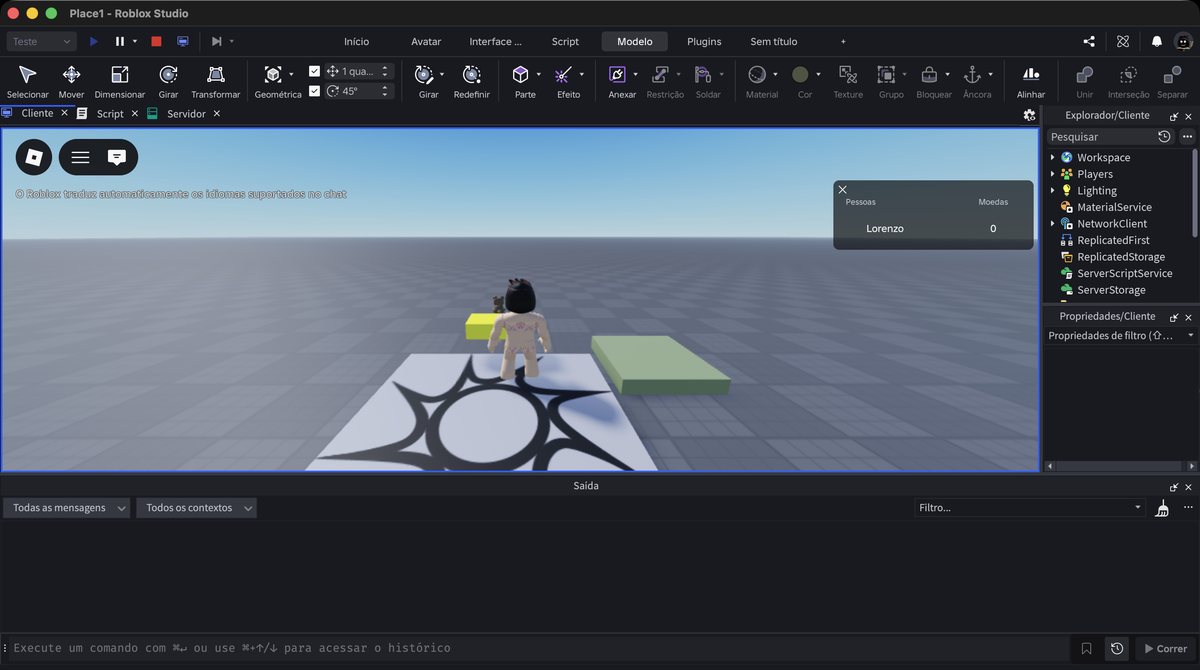The height and width of the screenshot is (670, 1200).
Task: Click the Geométrica pivot icon
Action: [x=272, y=75]
